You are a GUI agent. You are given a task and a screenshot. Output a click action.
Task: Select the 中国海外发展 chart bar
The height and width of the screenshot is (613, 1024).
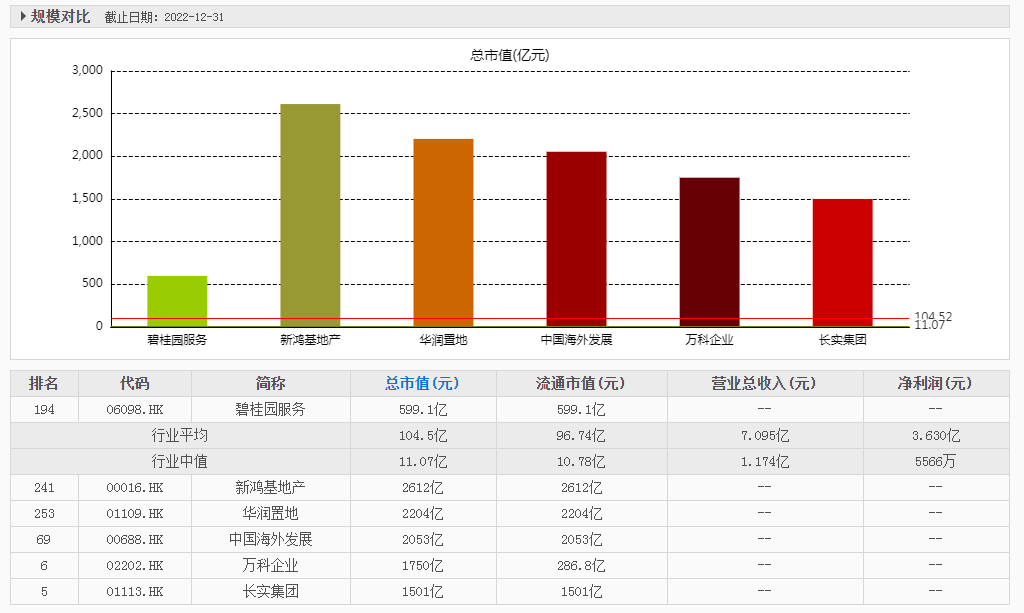(577, 239)
